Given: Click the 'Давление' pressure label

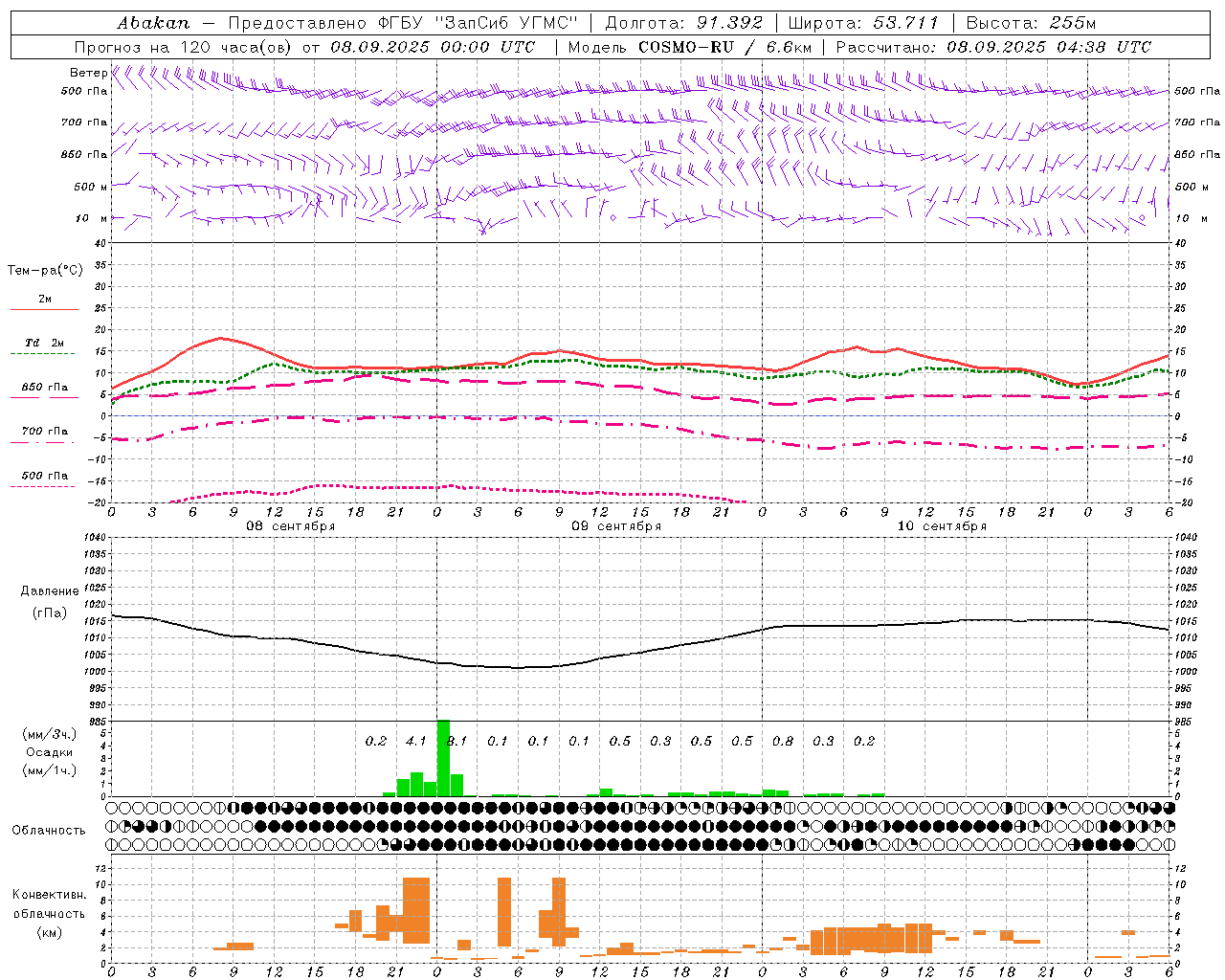Looking at the screenshot, I should point(50,591).
